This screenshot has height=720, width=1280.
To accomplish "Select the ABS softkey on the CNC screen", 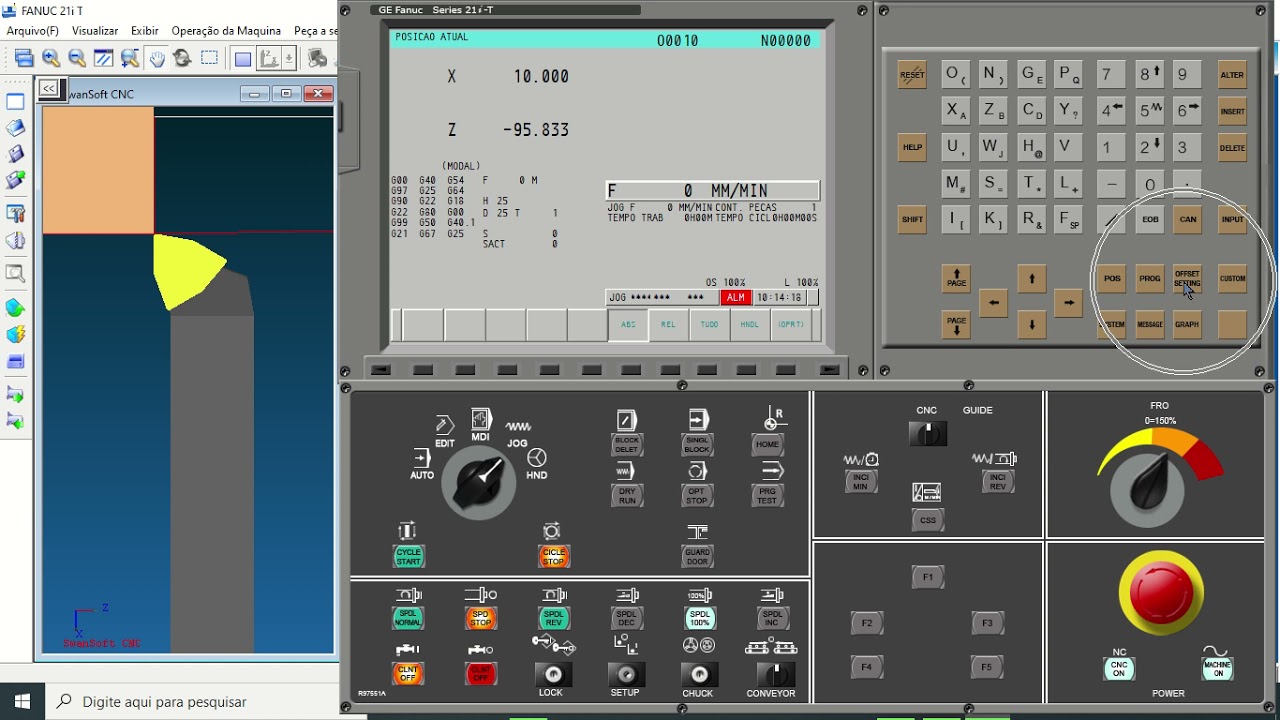I will click(x=628, y=325).
